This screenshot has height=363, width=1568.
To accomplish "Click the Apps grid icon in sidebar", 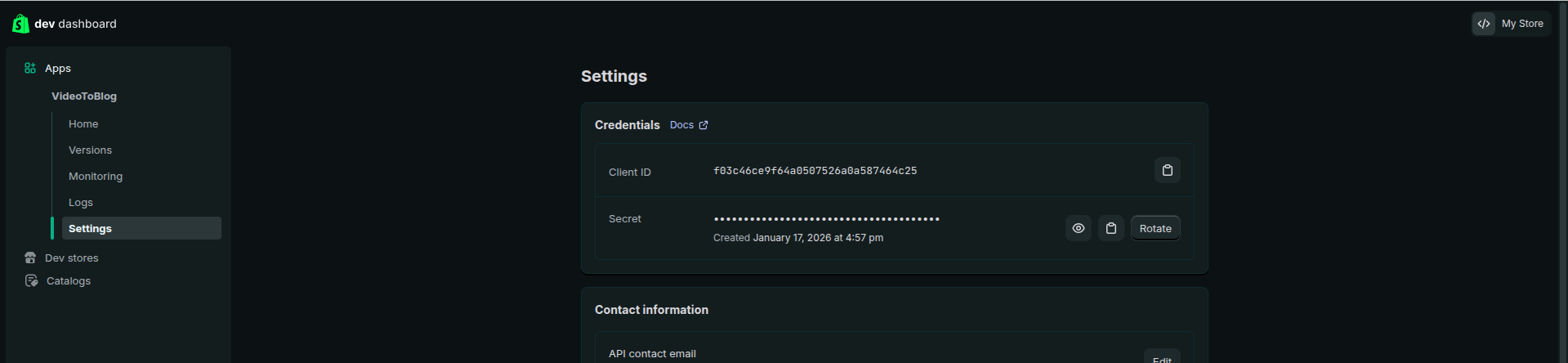I will [30, 68].
